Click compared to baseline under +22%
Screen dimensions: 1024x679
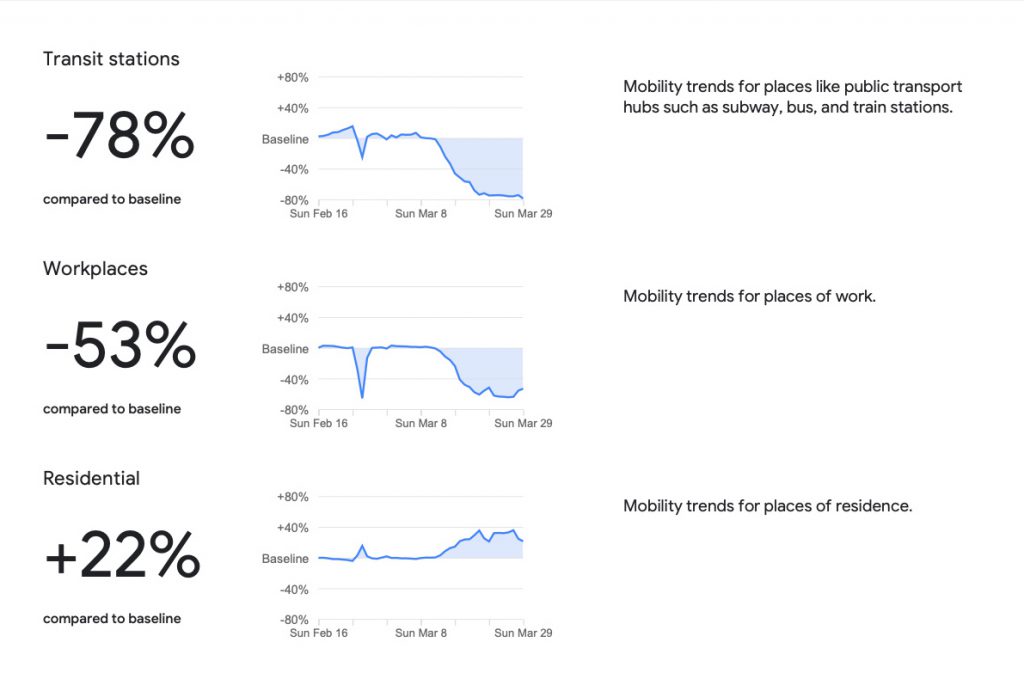tap(112, 618)
